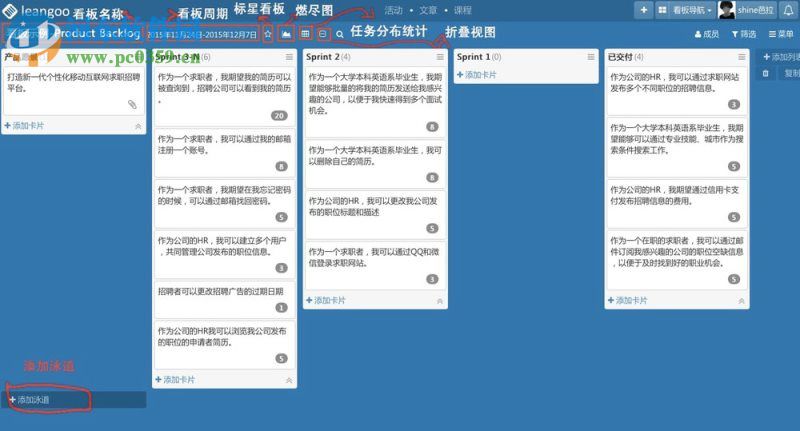Collapse the 已交付 list with its chevron

[x=741, y=301]
